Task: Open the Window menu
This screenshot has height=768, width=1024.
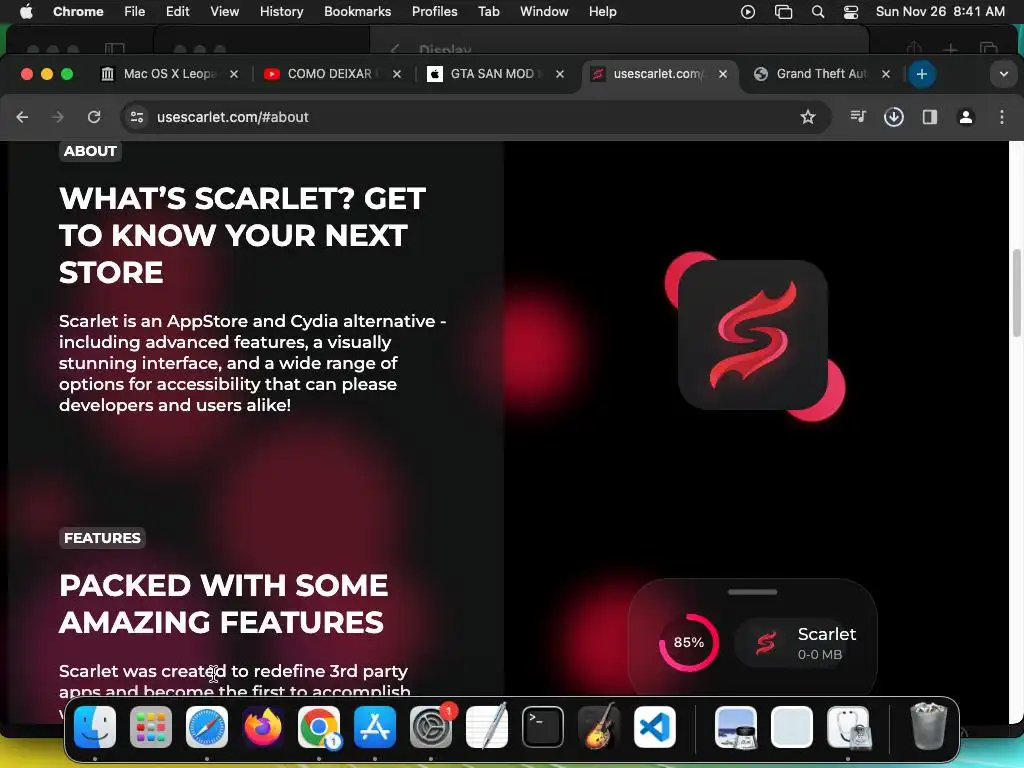Action: tap(544, 11)
